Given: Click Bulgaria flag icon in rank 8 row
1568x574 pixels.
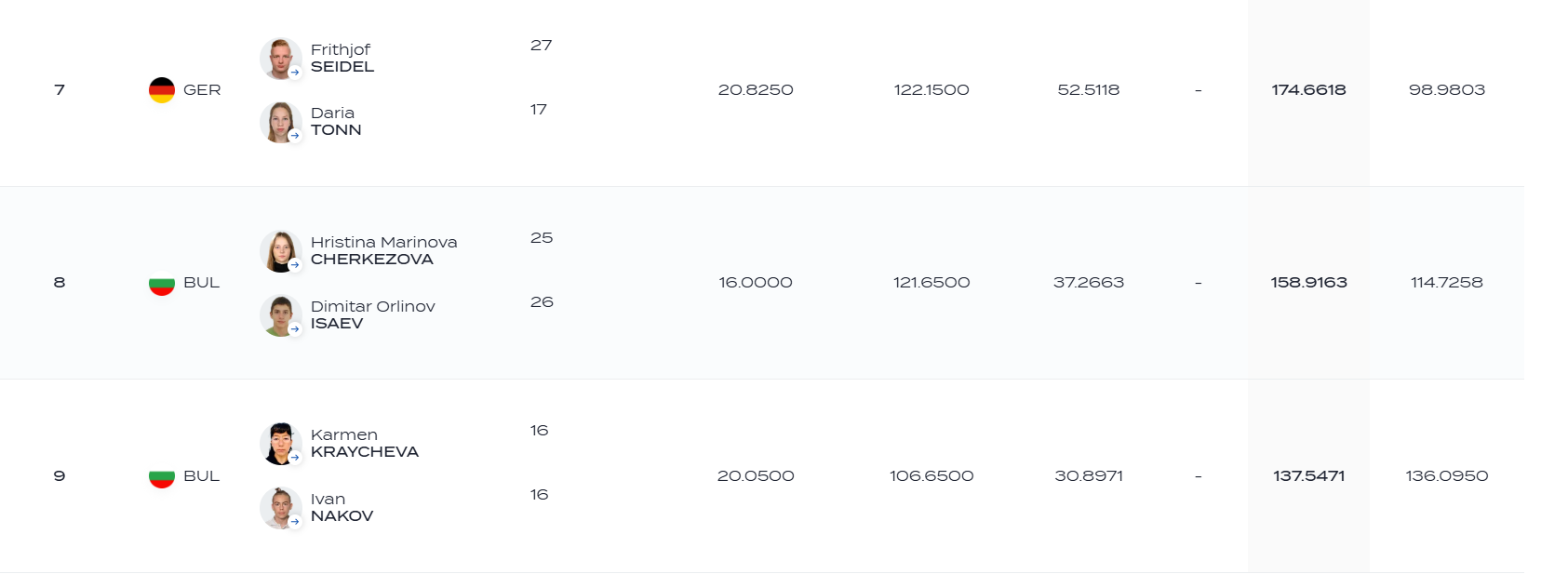Looking at the screenshot, I should [x=162, y=283].
